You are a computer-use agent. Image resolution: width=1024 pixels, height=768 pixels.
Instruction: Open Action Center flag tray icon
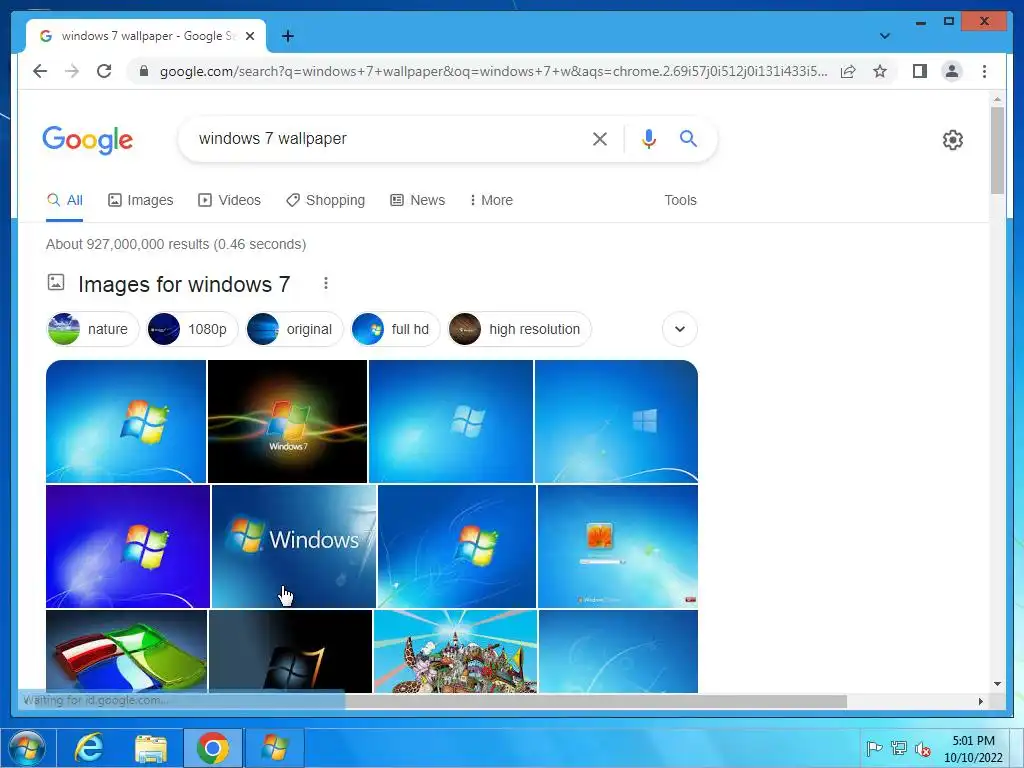[874, 748]
